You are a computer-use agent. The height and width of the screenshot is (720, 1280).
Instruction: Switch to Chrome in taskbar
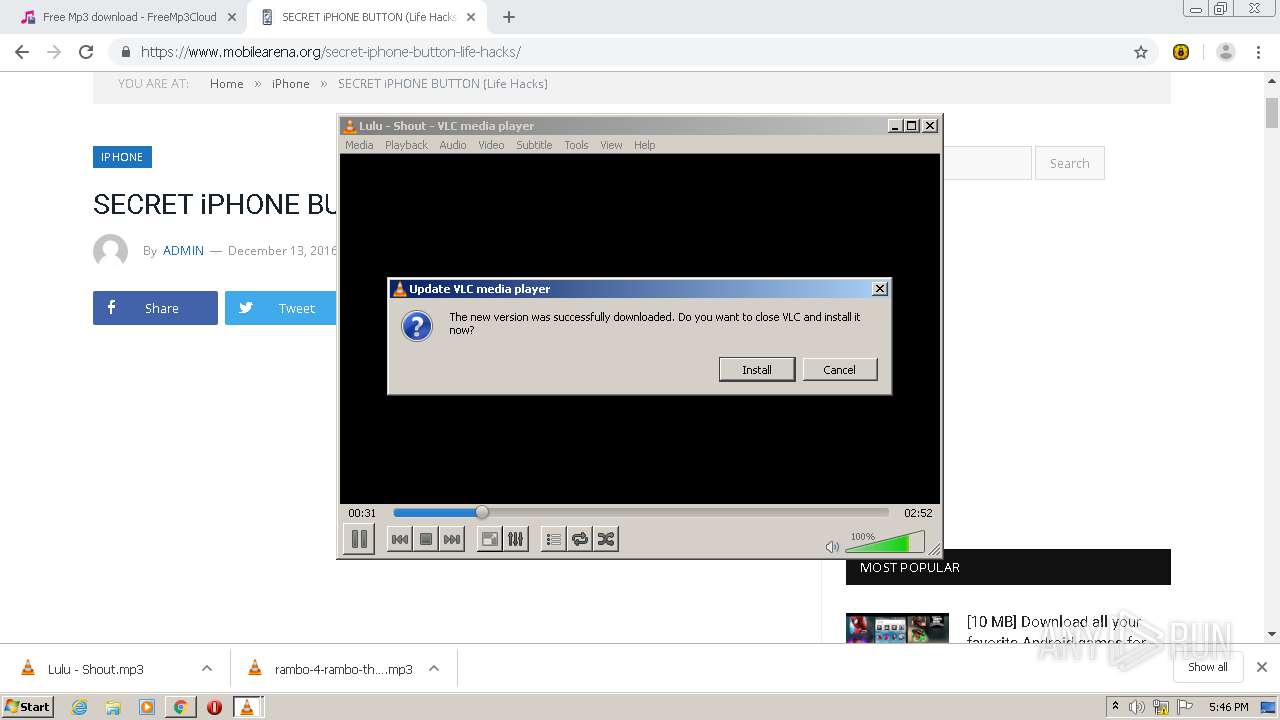[x=180, y=707]
